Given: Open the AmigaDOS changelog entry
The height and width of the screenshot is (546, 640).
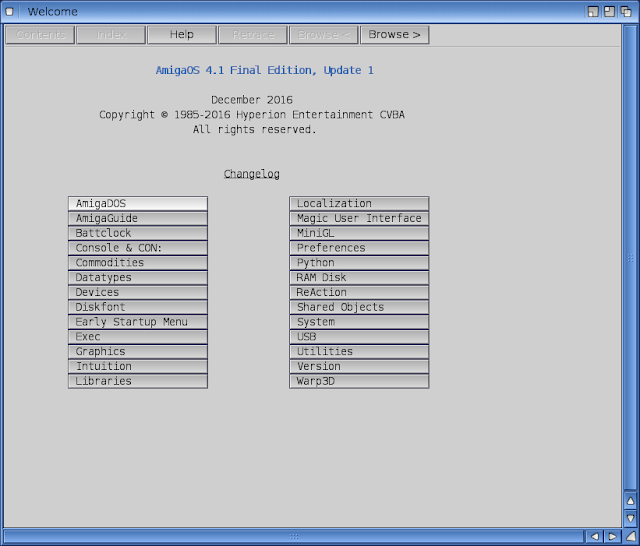Looking at the screenshot, I should 138,204.
